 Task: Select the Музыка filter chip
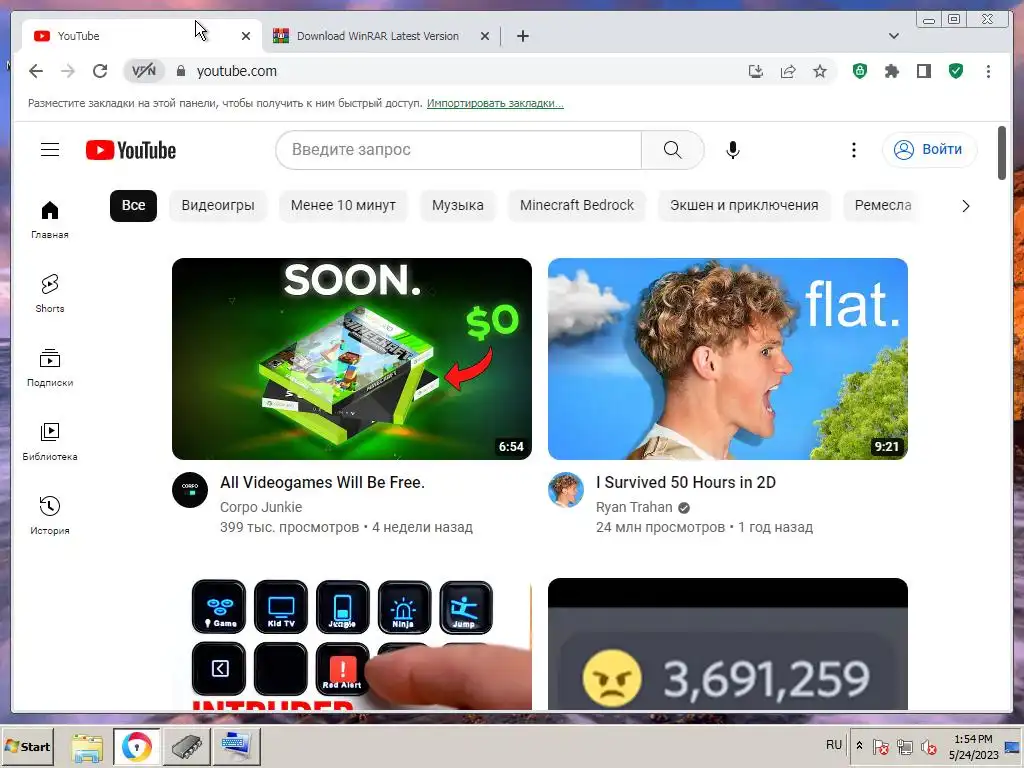(458, 206)
